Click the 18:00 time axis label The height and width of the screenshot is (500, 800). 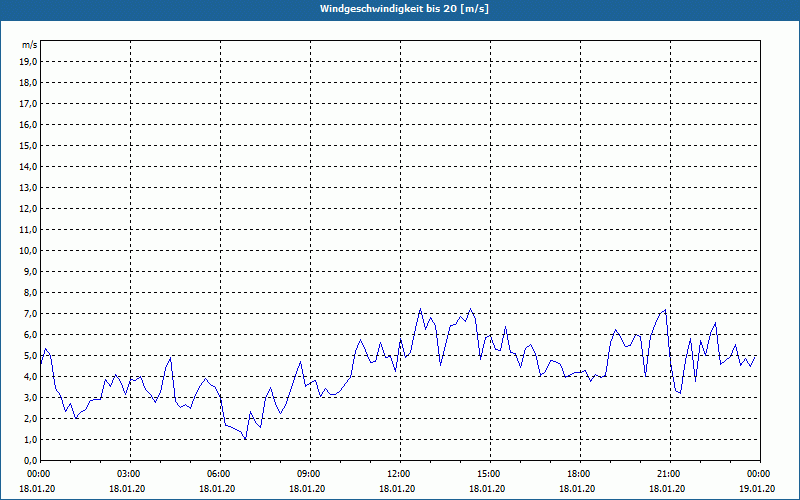[x=580, y=474]
